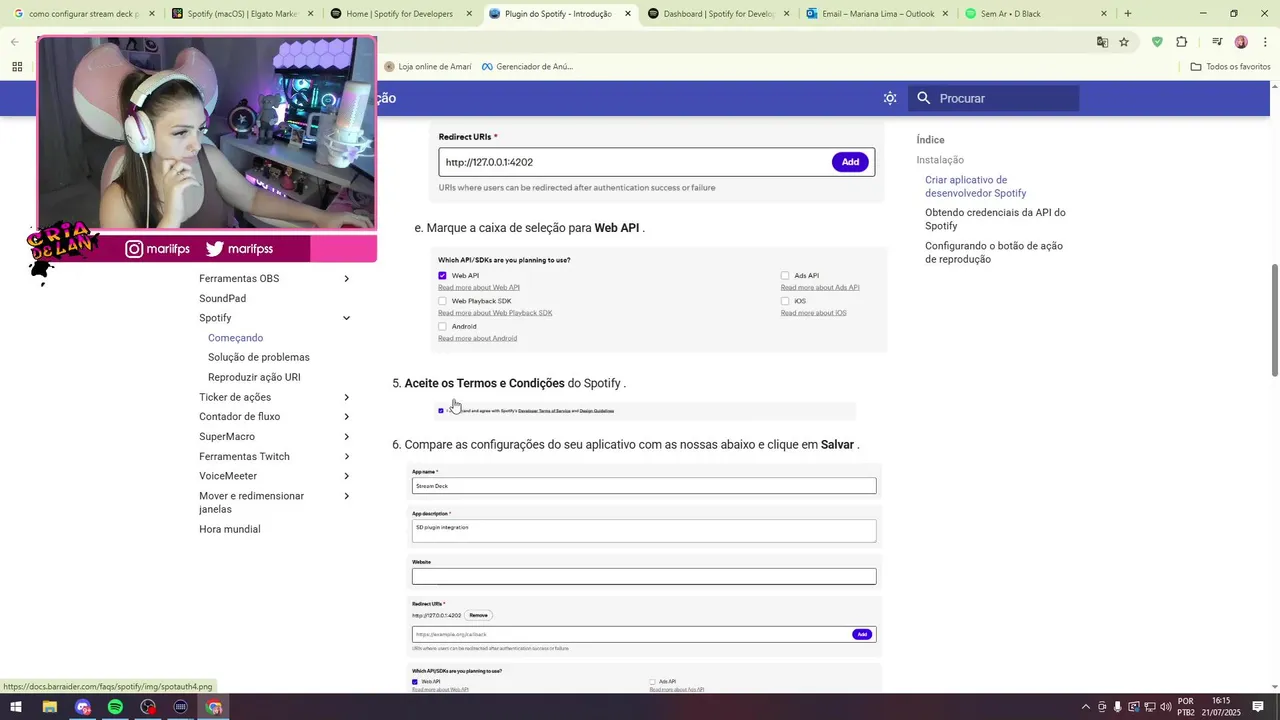Toggle the light/dark theme sun icon
The width and height of the screenshot is (1280, 720).
click(890, 98)
